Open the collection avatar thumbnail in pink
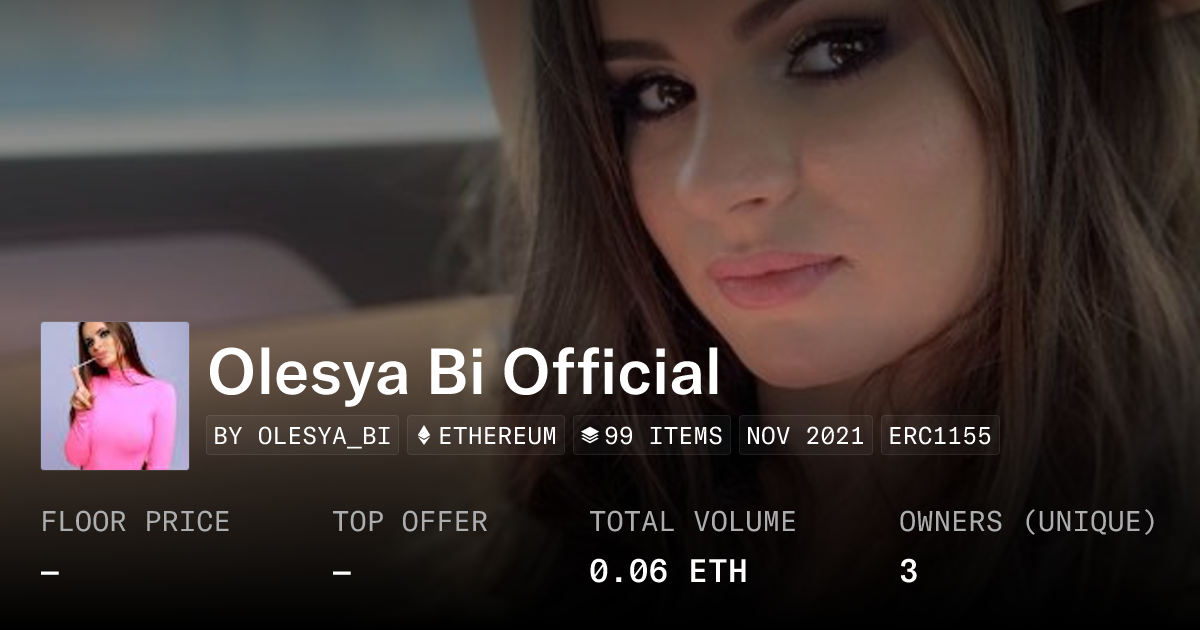 click(115, 396)
